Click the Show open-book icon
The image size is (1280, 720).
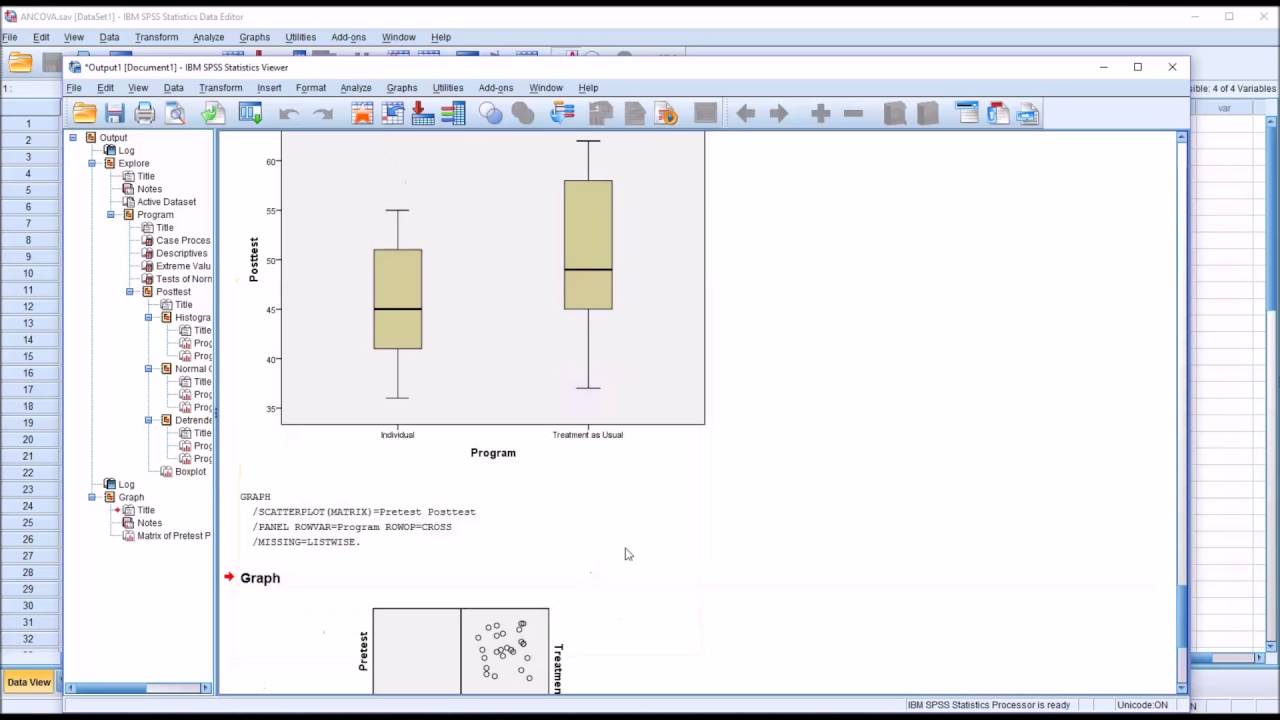point(895,114)
